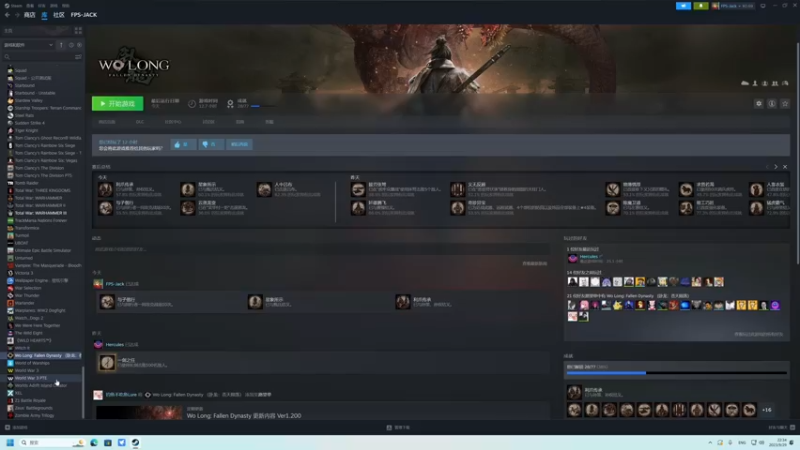
Task: Open the FPS-JACK profile tab
Action: click(x=84, y=15)
